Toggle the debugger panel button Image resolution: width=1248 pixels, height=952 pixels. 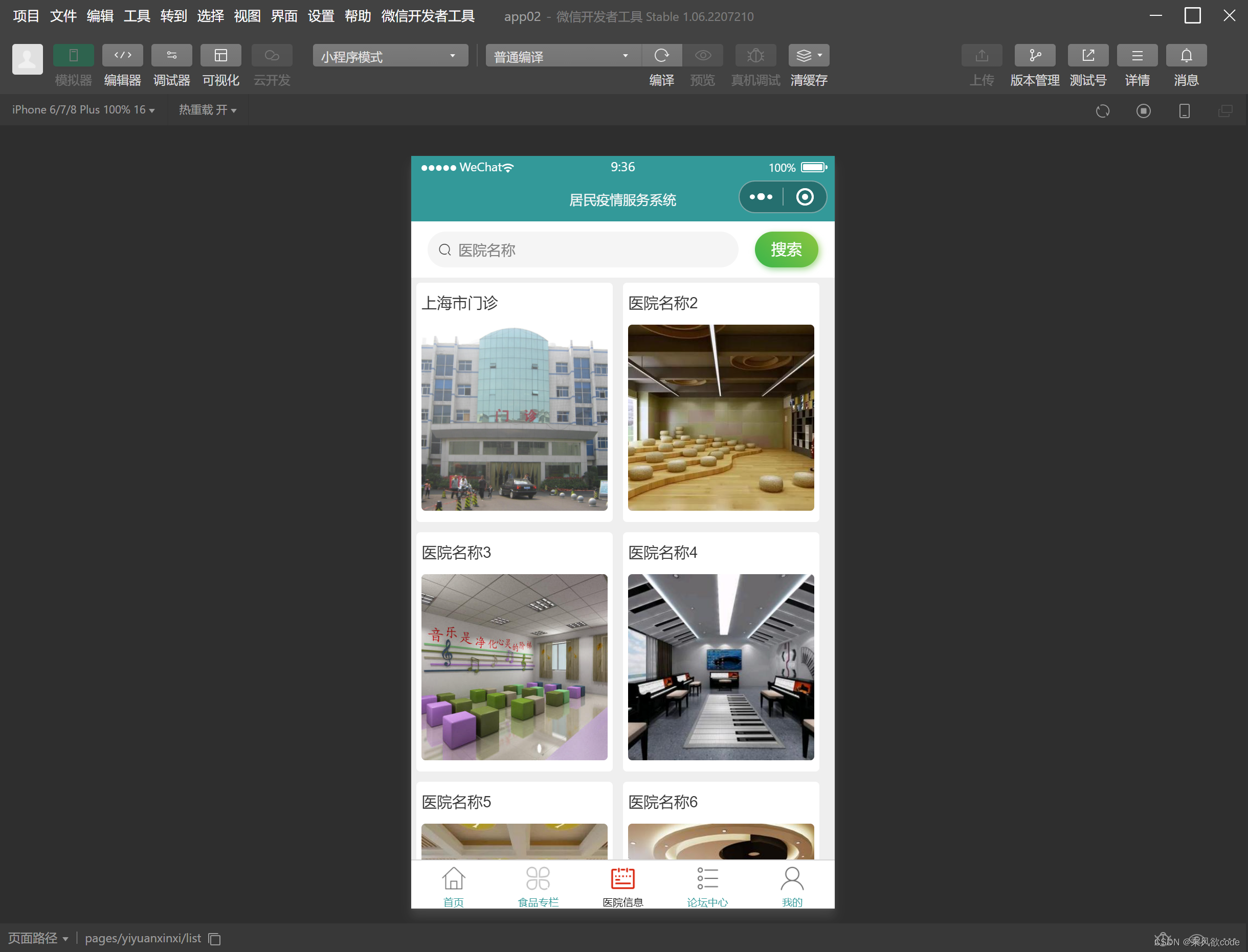tap(171, 56)
